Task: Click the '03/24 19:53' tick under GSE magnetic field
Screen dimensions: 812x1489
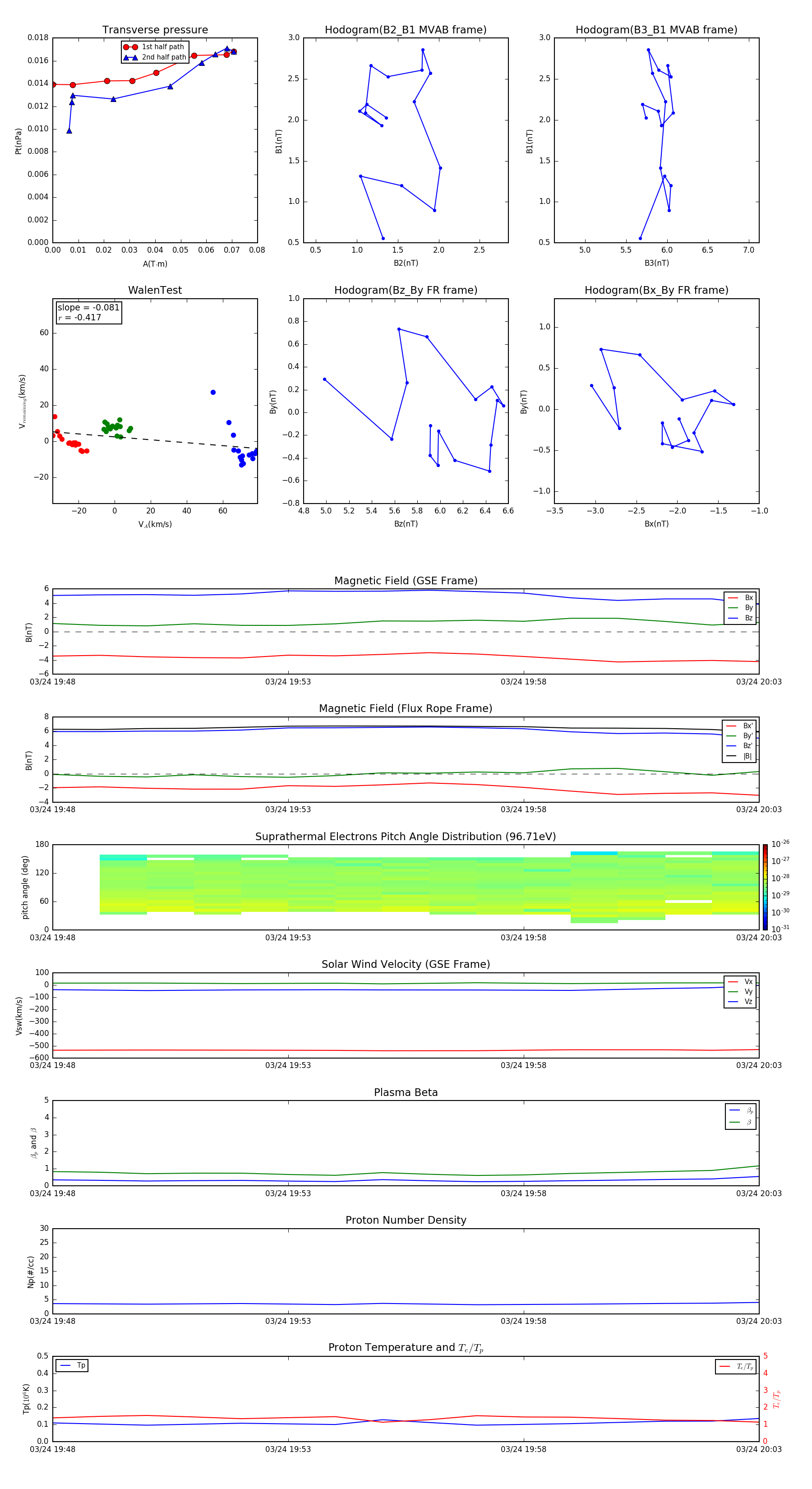Action: (x=288, y=682)
